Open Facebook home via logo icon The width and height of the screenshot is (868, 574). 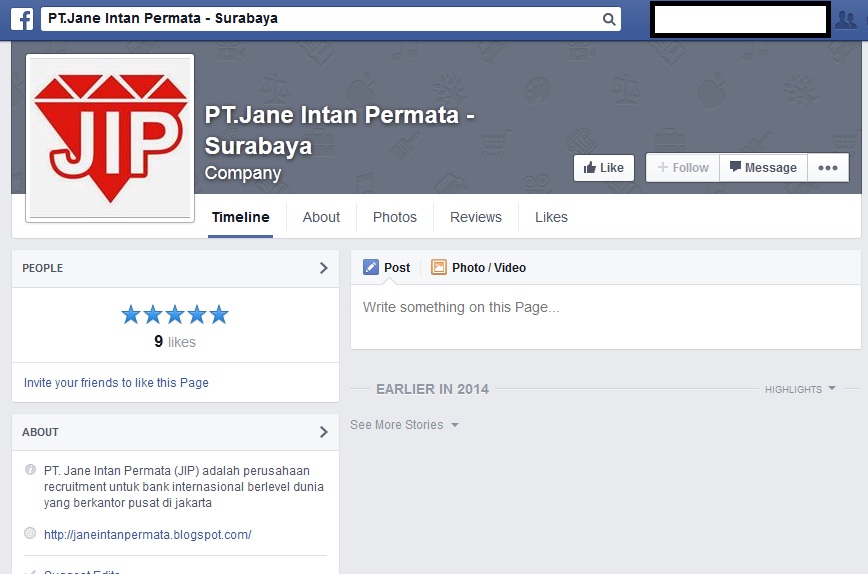pyautogui.click(x=22, y=19)
